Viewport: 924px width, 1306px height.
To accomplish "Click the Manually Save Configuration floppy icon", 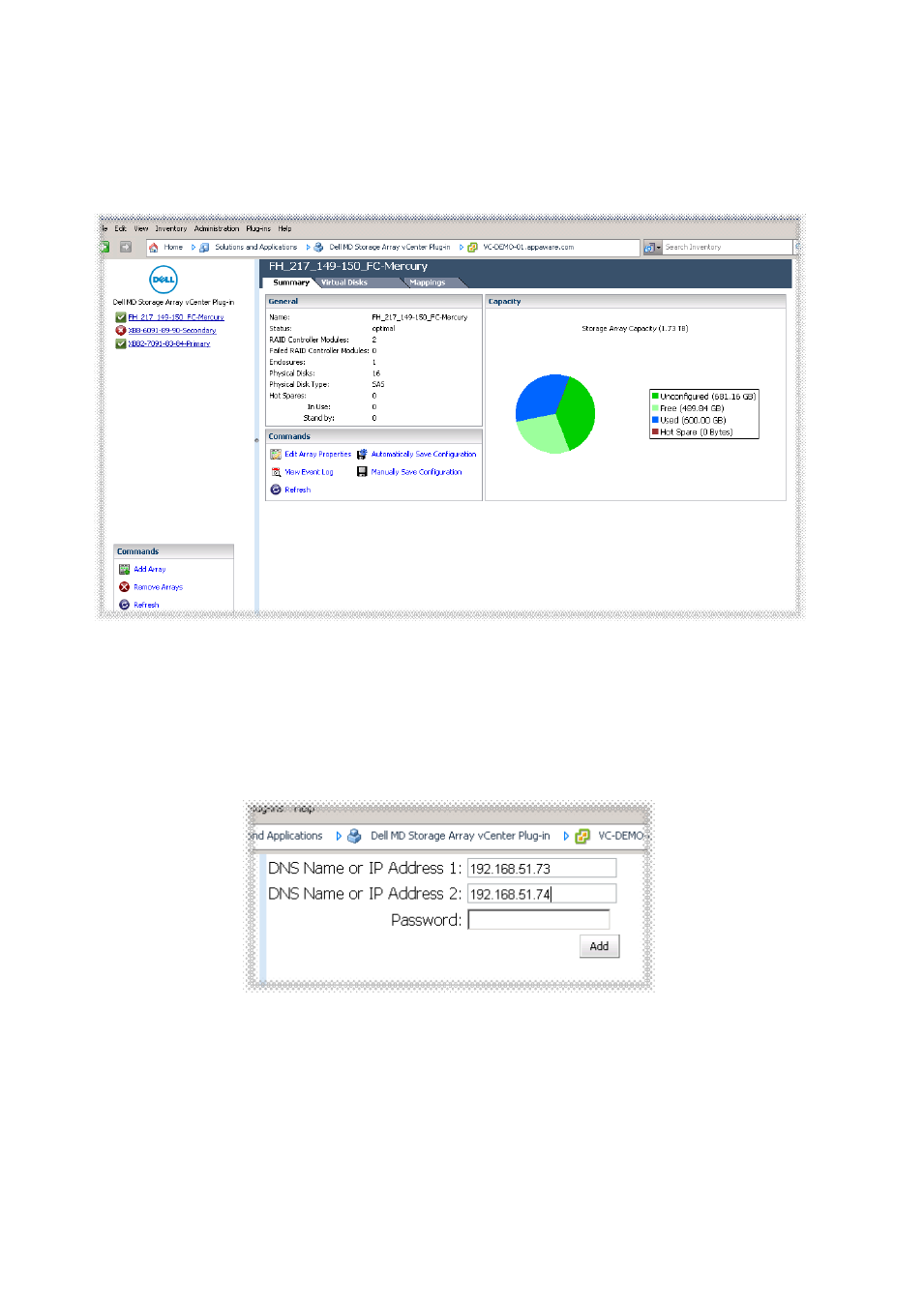I will (x=362, y=472).
